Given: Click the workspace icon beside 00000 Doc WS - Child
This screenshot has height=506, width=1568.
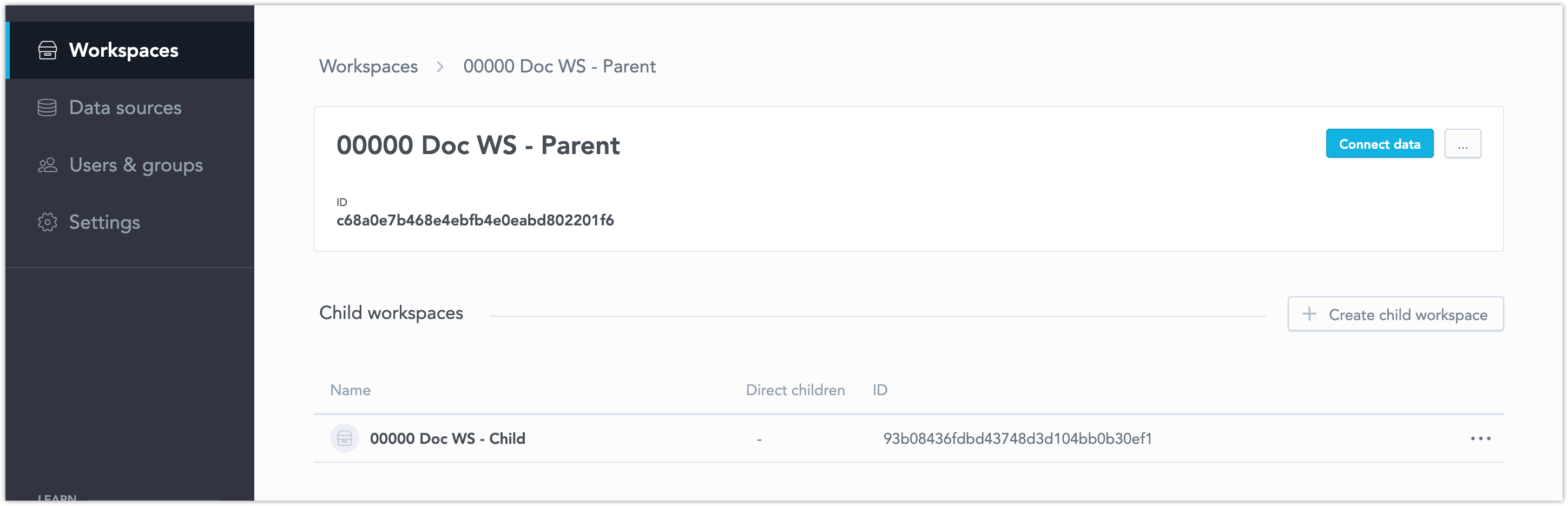Looking at the screenshot, I should [x=345, y=437].
